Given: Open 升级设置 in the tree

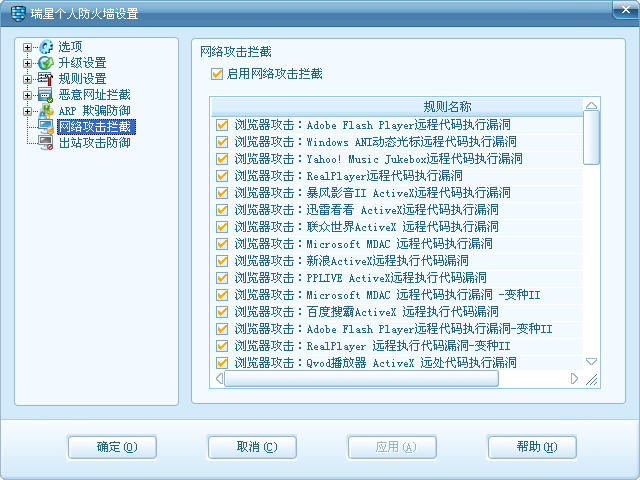Looking at the screenshot, I should [82, 63].
